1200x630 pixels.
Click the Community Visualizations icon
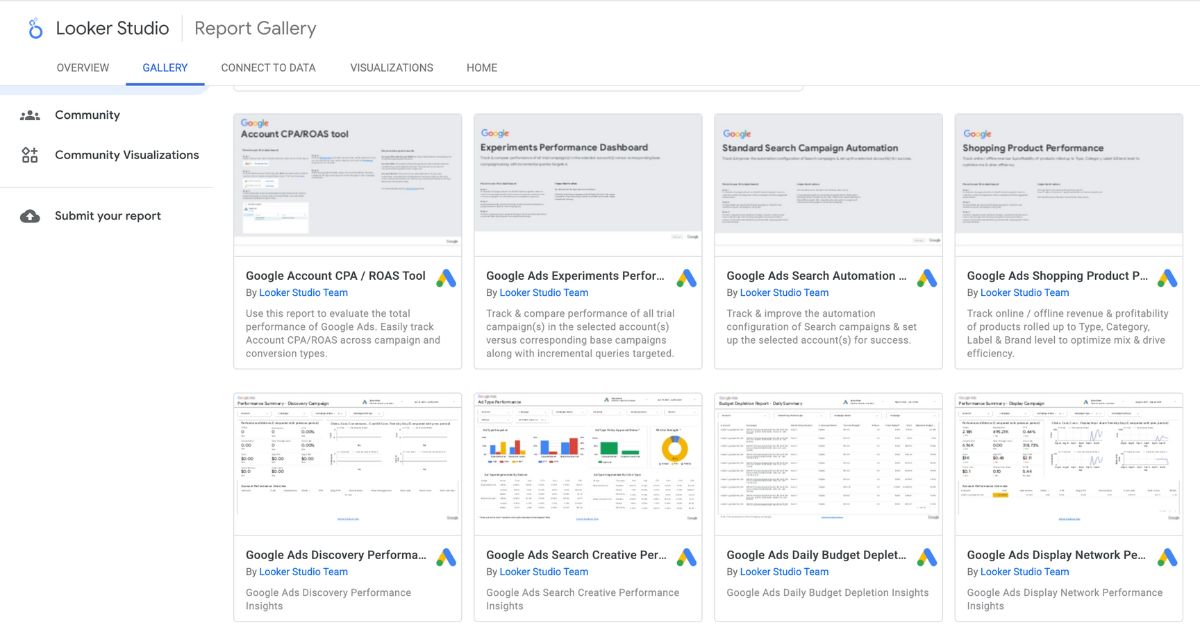pyautogui.click(x=30, y=155)
